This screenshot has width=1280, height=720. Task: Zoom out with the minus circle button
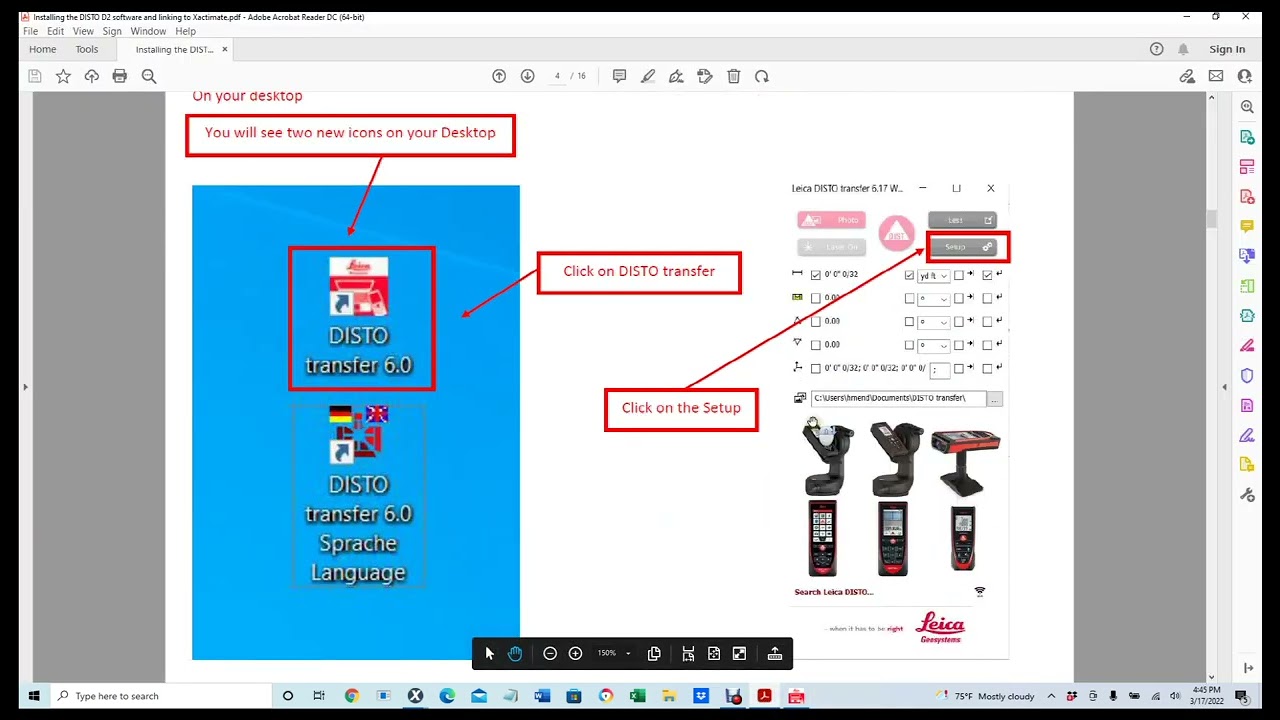[x=550, y=653]
